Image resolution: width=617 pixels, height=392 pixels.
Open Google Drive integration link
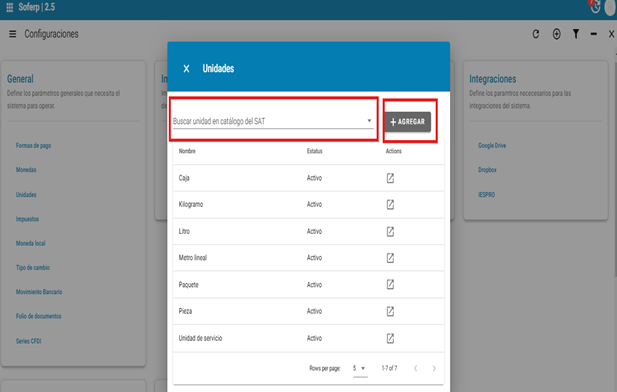(492, 146)
